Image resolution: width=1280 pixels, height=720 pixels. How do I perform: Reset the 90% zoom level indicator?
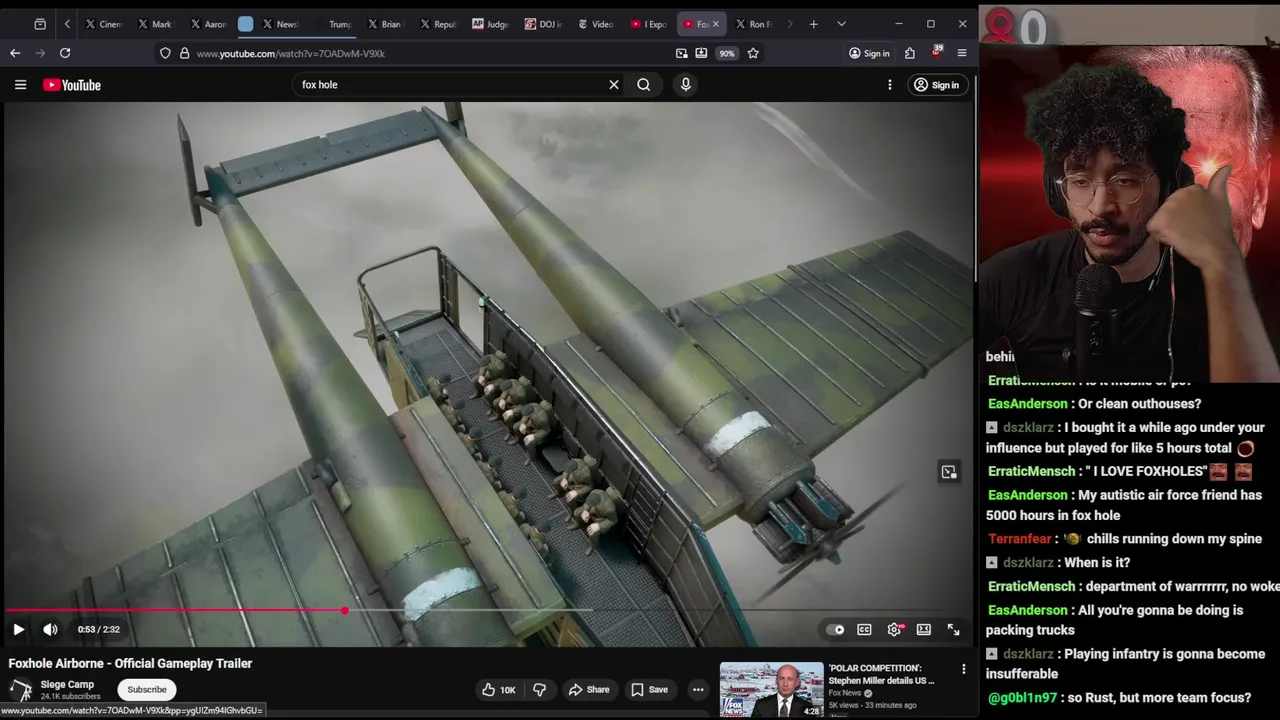(x=727, y=53)
